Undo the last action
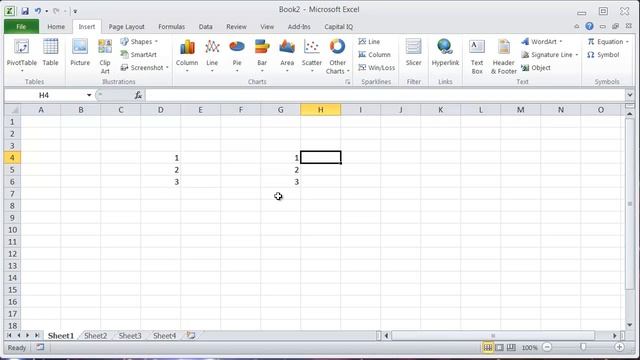640x360 pixels. pos(38,11)
